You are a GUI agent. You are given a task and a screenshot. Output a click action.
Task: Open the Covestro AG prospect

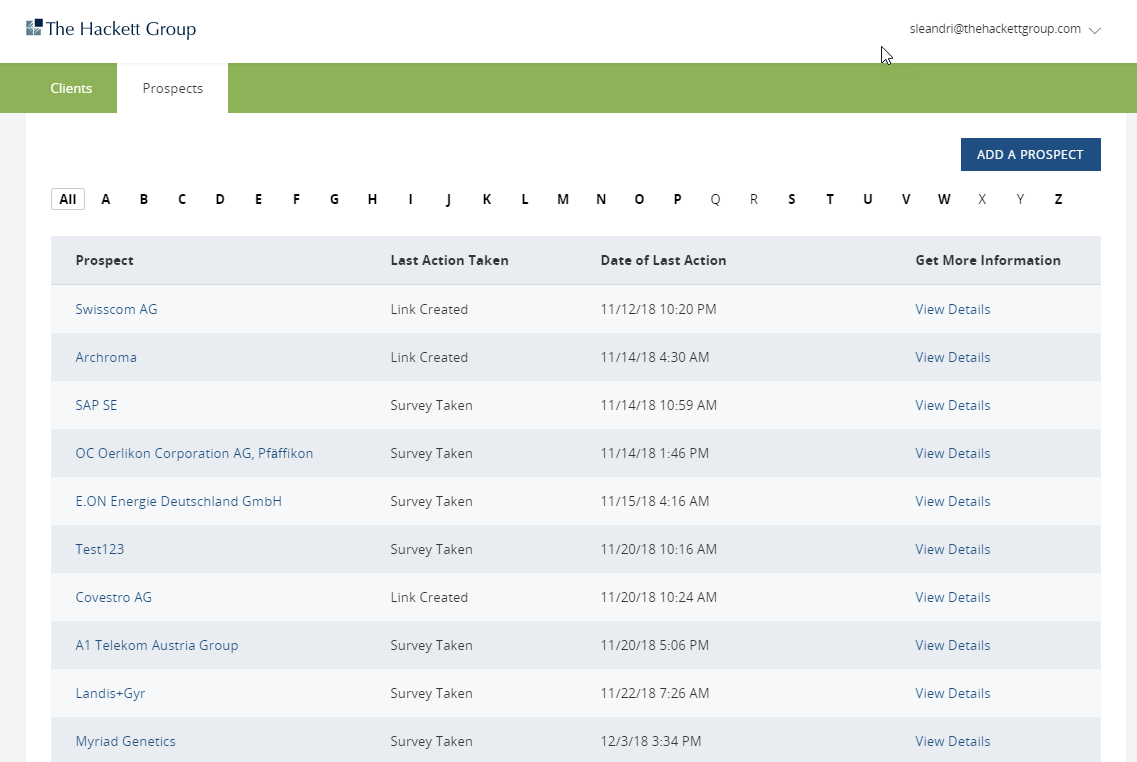tap(114, 597)
